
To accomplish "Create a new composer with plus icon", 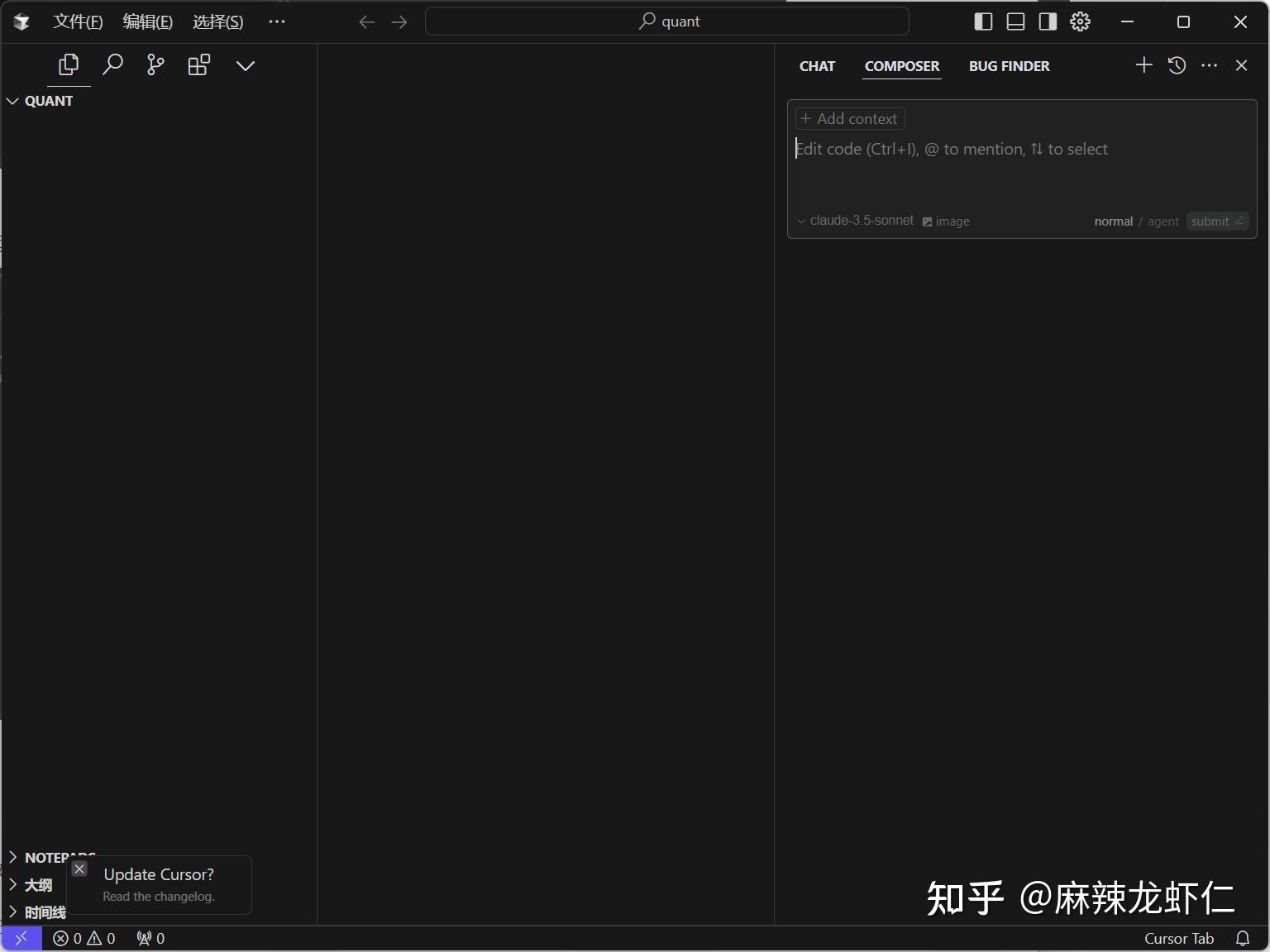I will coord(1143,64).
